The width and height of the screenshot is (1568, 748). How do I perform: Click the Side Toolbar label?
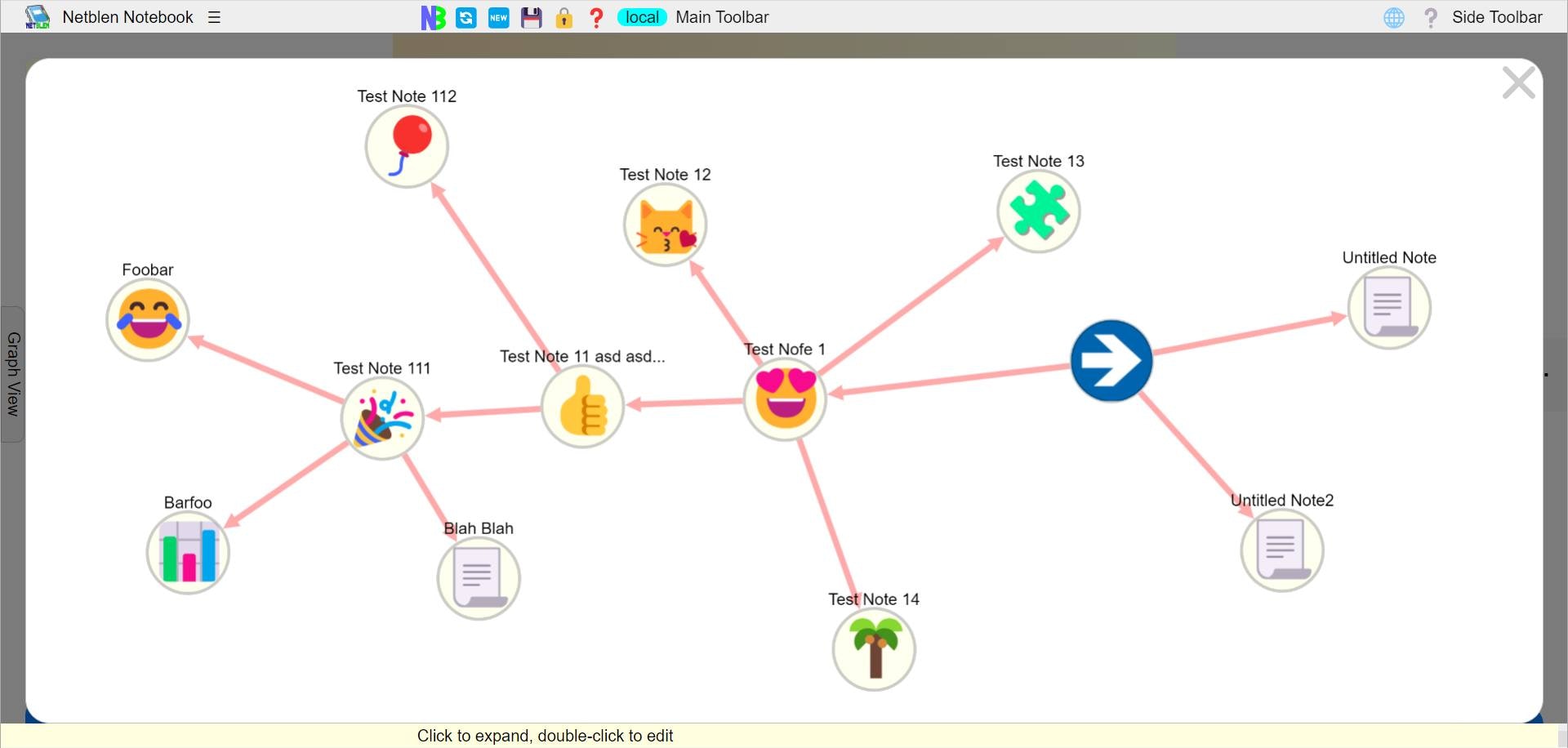point(1497,17)
